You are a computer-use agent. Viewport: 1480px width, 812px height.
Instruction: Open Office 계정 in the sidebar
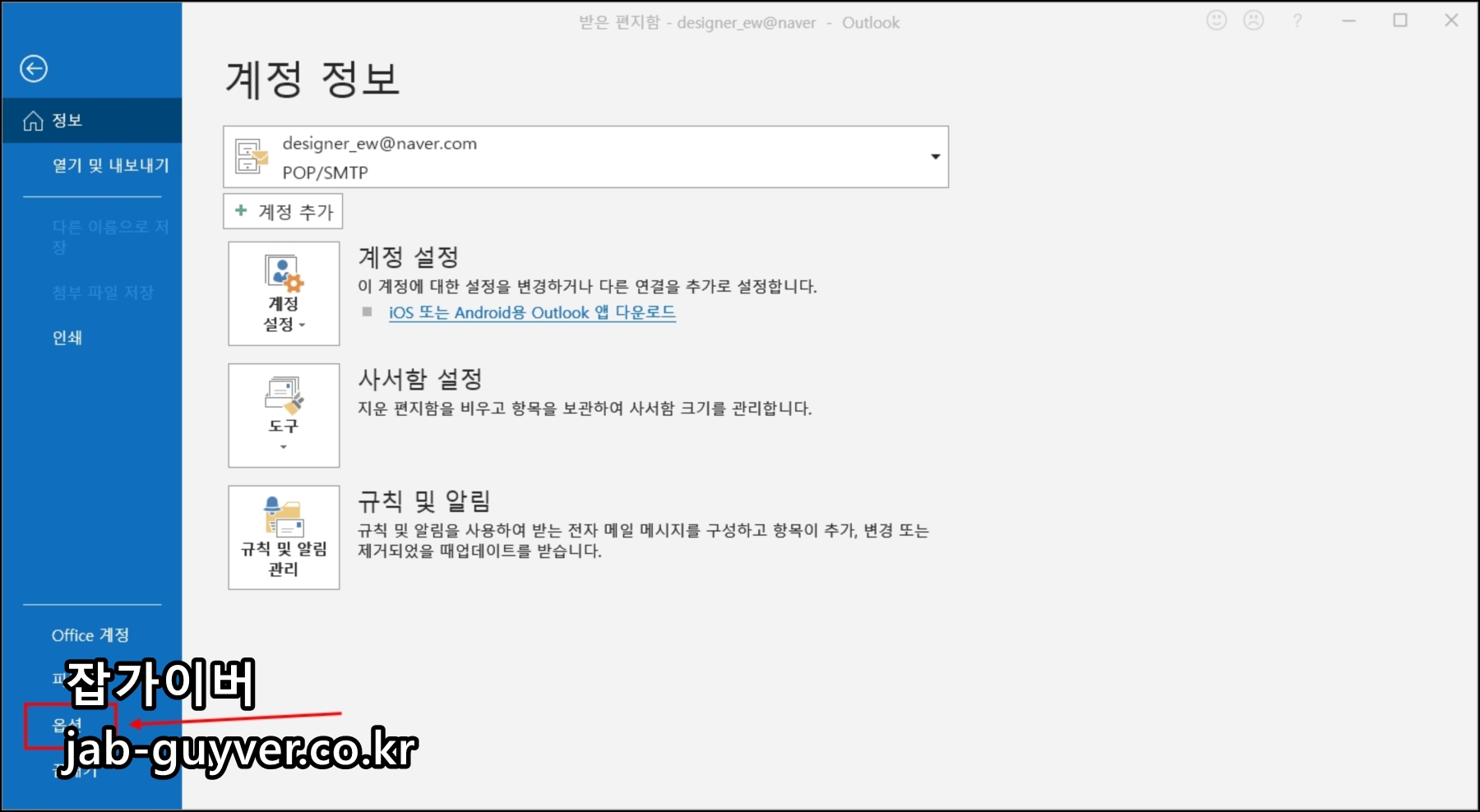[90, 635]
